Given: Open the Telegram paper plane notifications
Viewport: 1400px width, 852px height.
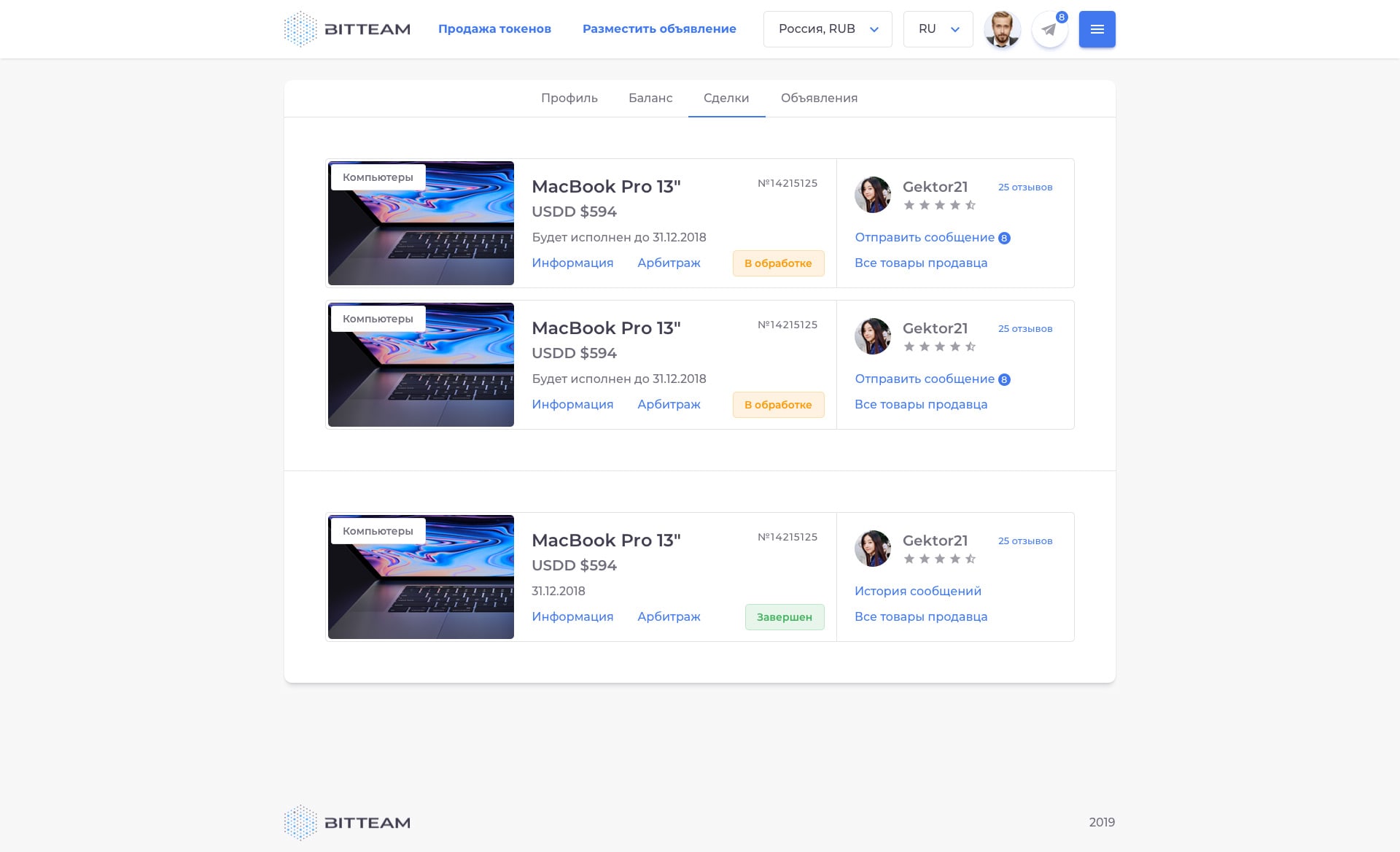Looking at the screenshot, I should pyautogui.click(x=1049, y=30).
